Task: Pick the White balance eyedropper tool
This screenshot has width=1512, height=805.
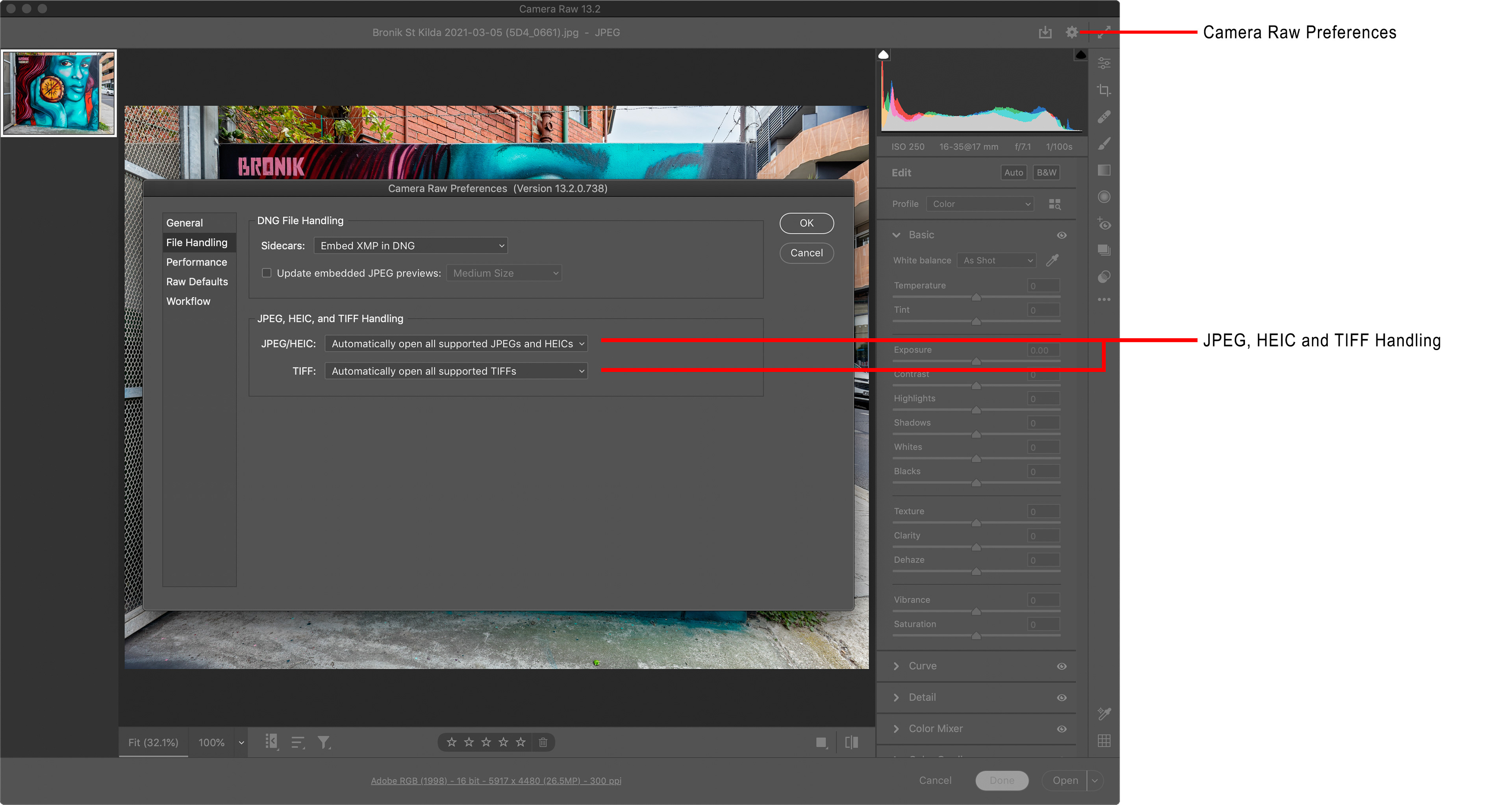Action: pos(1052,260)
